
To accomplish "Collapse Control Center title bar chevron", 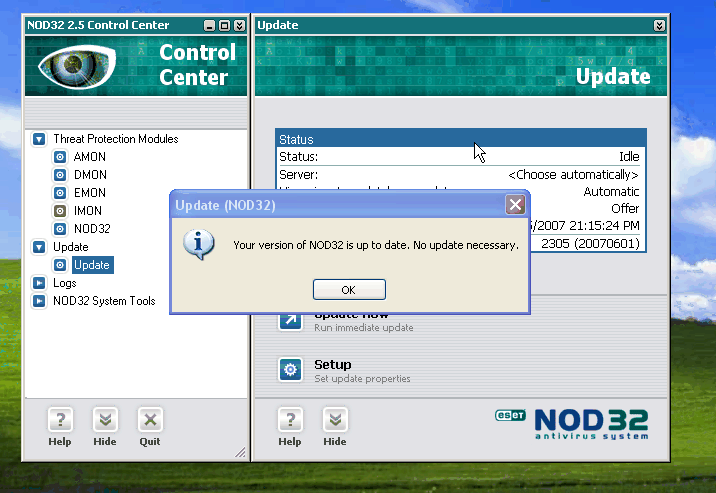I will click(x=240, y=26).
